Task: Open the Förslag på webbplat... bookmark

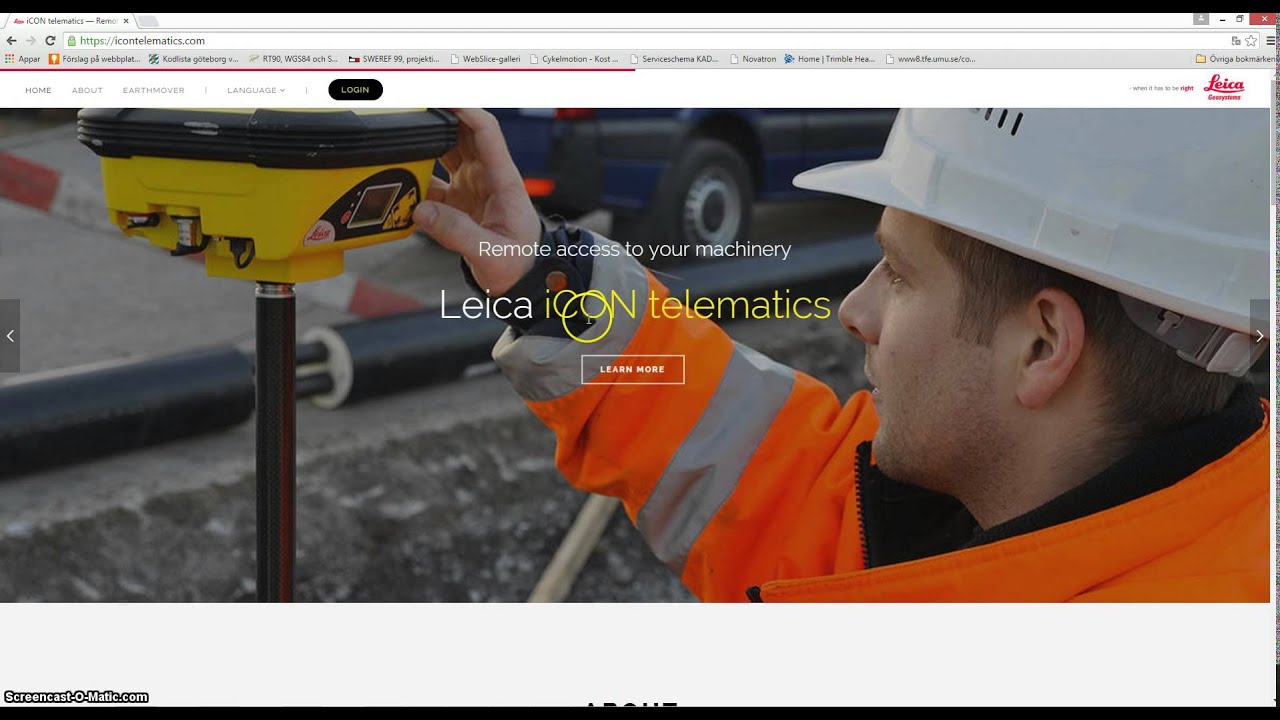Action: 95,59
